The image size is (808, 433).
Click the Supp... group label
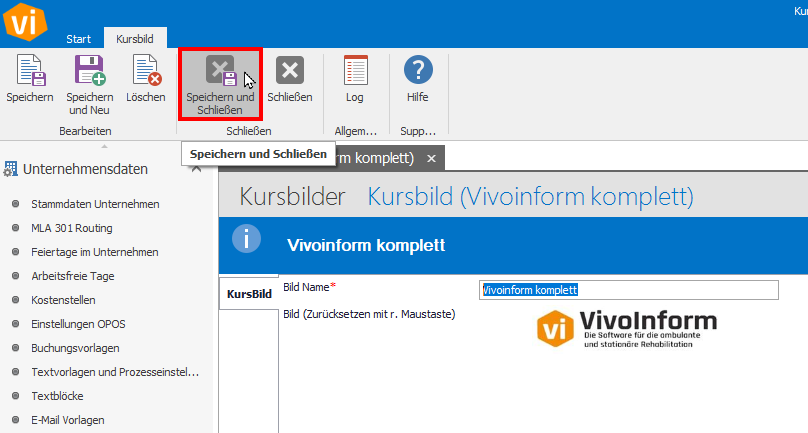tap(418, 131)
